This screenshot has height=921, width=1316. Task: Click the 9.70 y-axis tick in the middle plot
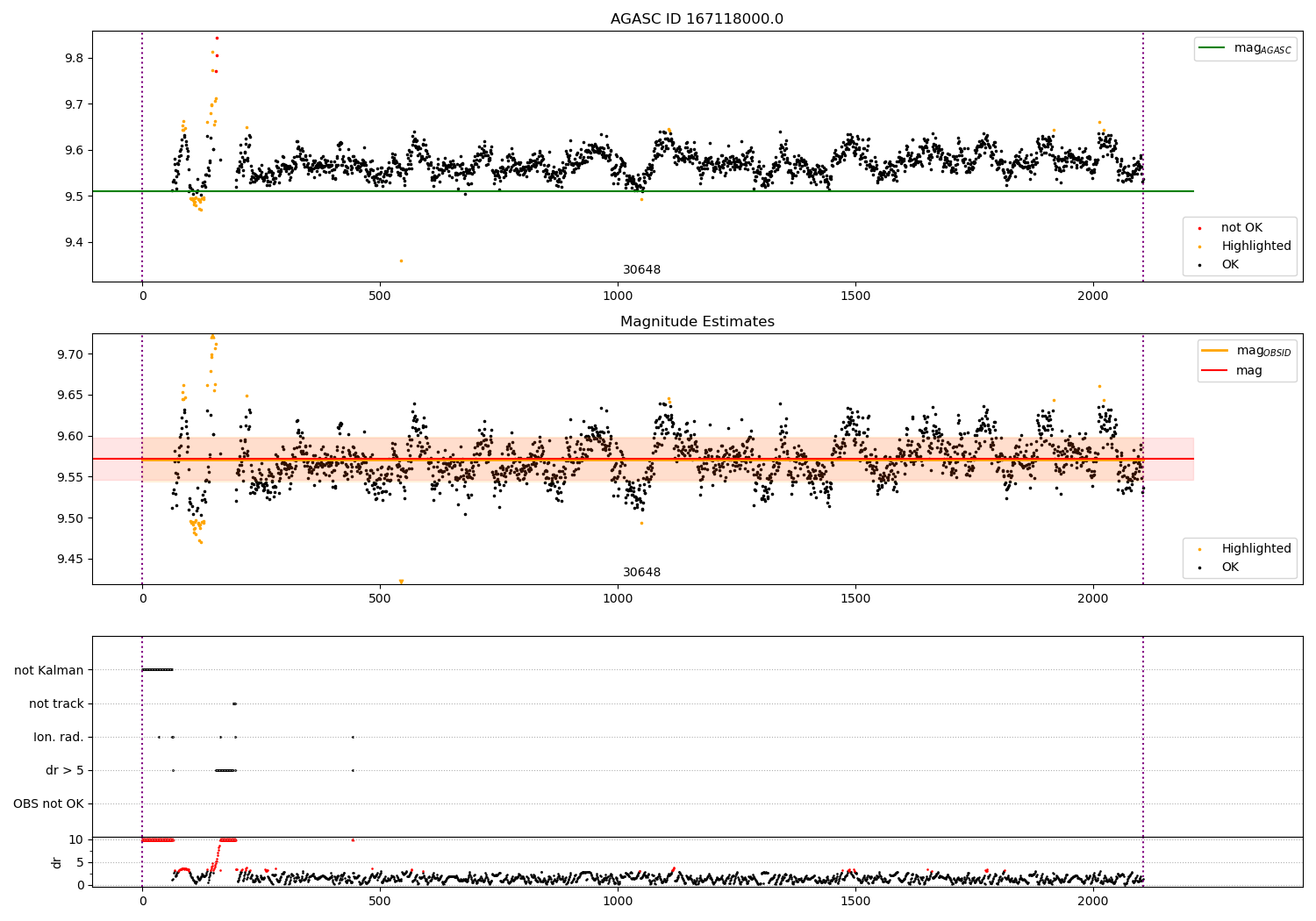(x=69, y=354)
